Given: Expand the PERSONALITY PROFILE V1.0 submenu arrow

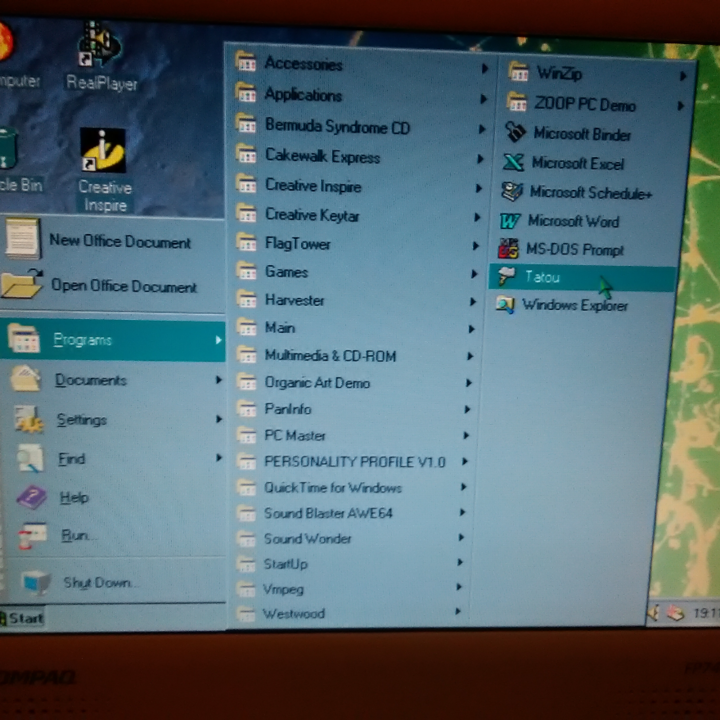Looking at the screenshot, I should (x=465, y=461).
